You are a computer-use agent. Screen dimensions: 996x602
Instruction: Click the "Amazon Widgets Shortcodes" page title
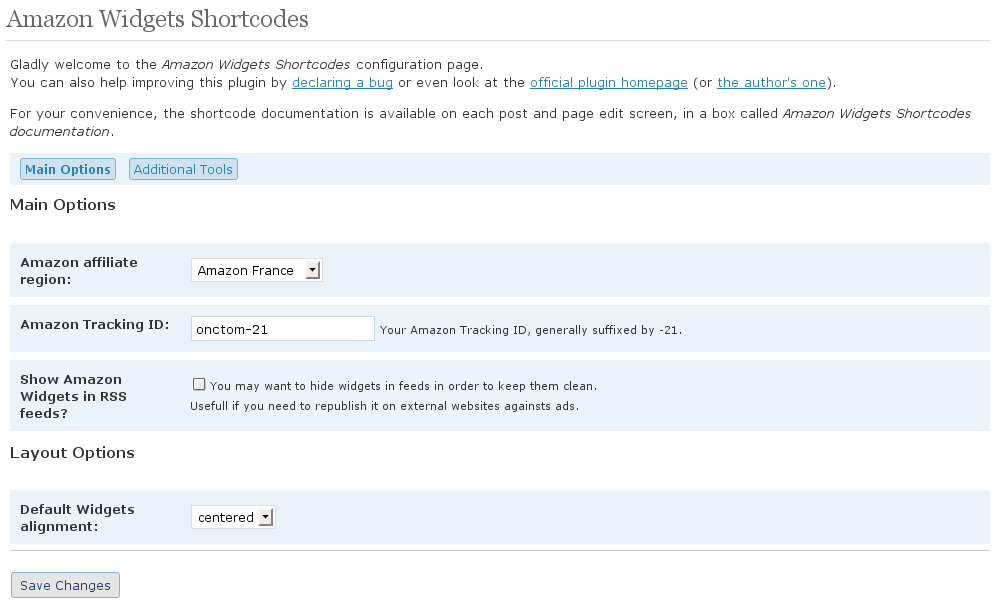[157, 19]
